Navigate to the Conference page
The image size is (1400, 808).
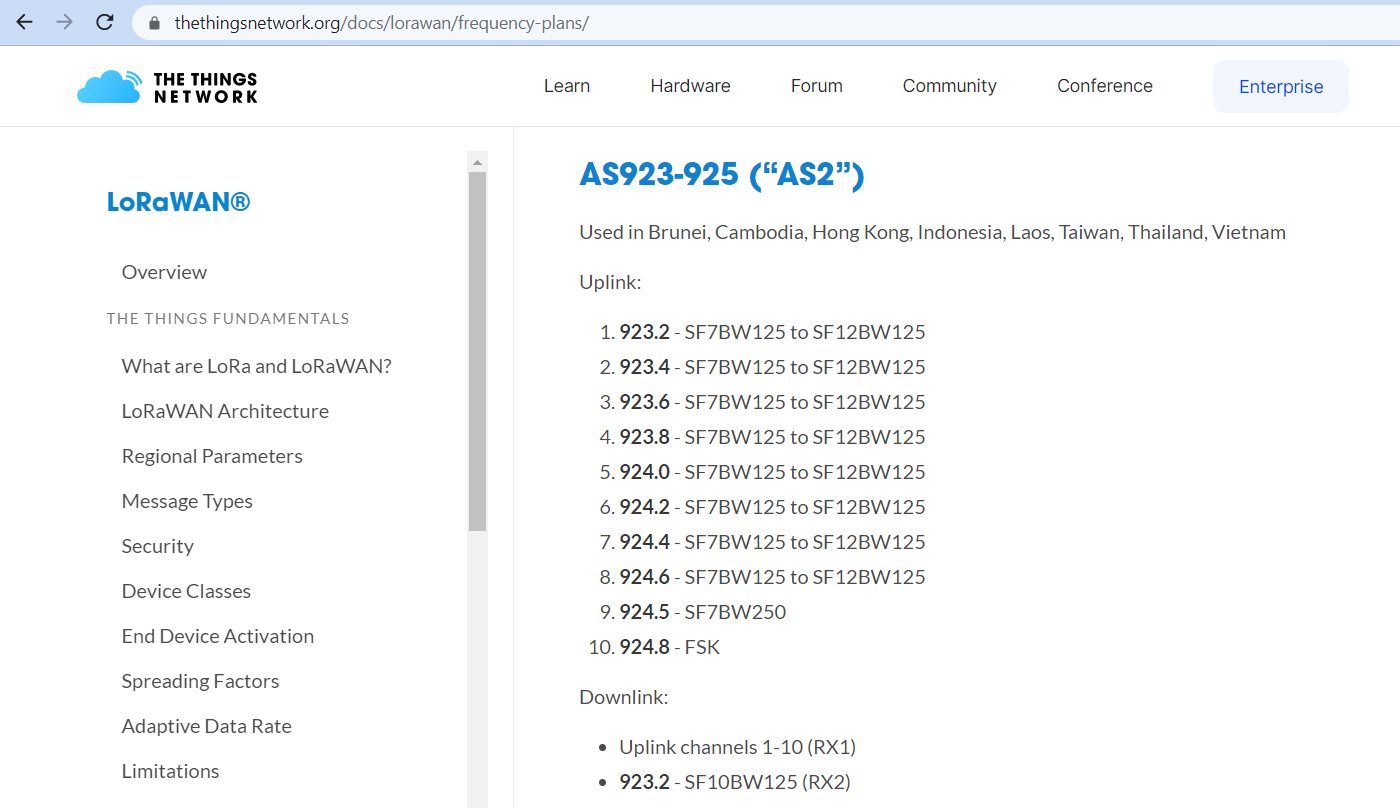[1104, 86]
